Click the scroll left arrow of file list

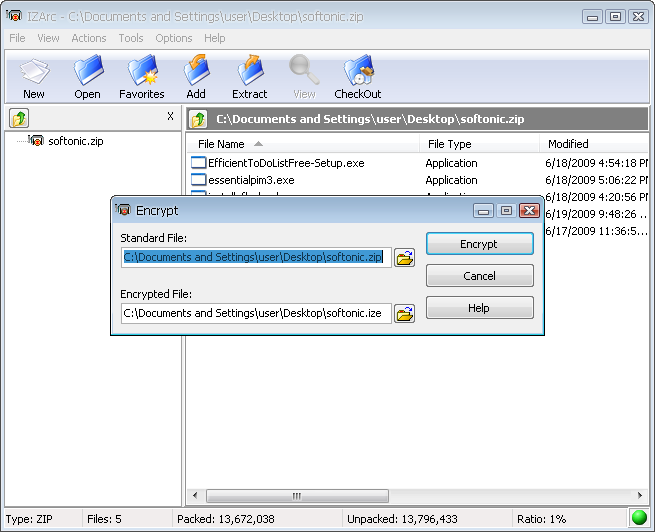(195, 496)
